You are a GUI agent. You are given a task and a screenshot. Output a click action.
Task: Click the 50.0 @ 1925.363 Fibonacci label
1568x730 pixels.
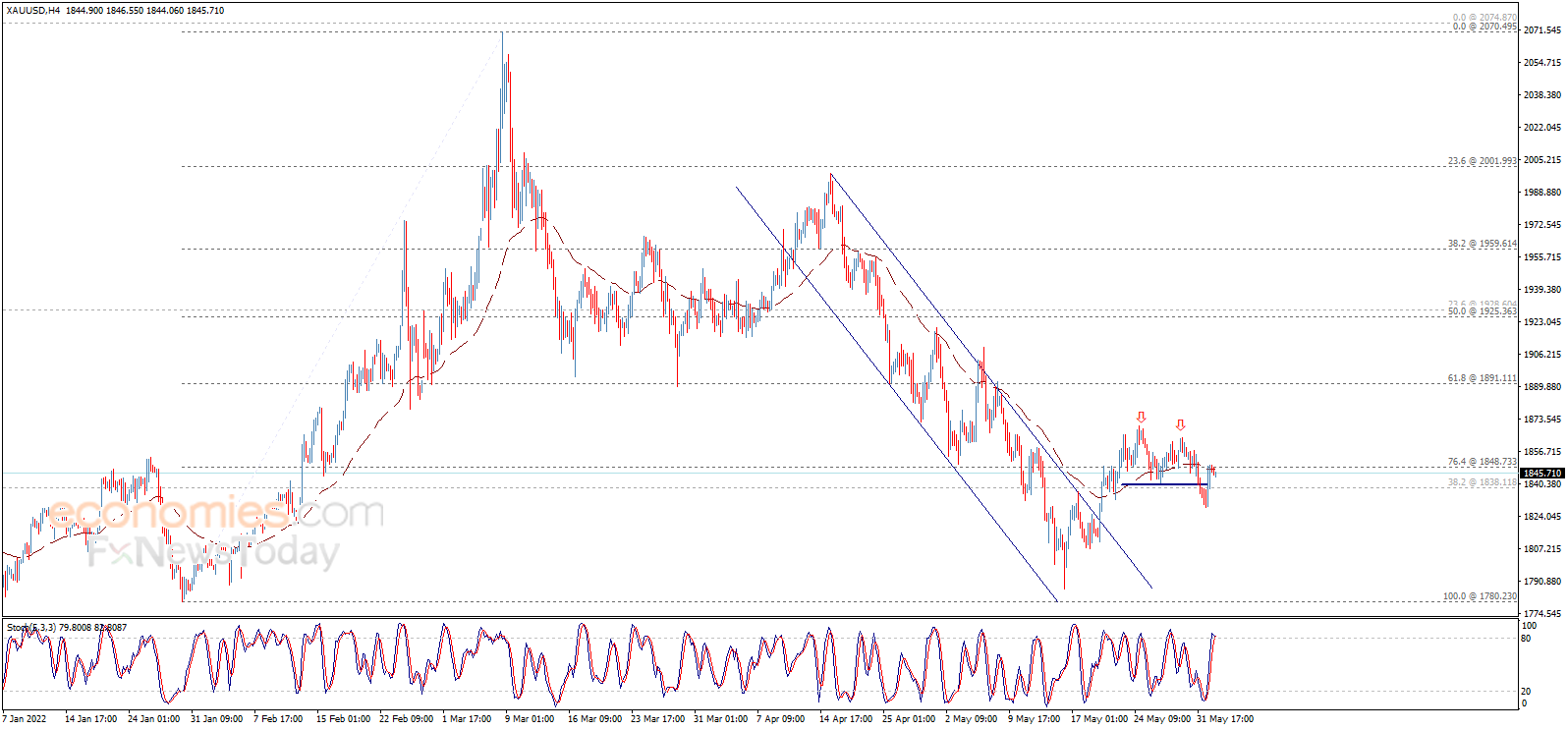click(x=1482, y=311)
